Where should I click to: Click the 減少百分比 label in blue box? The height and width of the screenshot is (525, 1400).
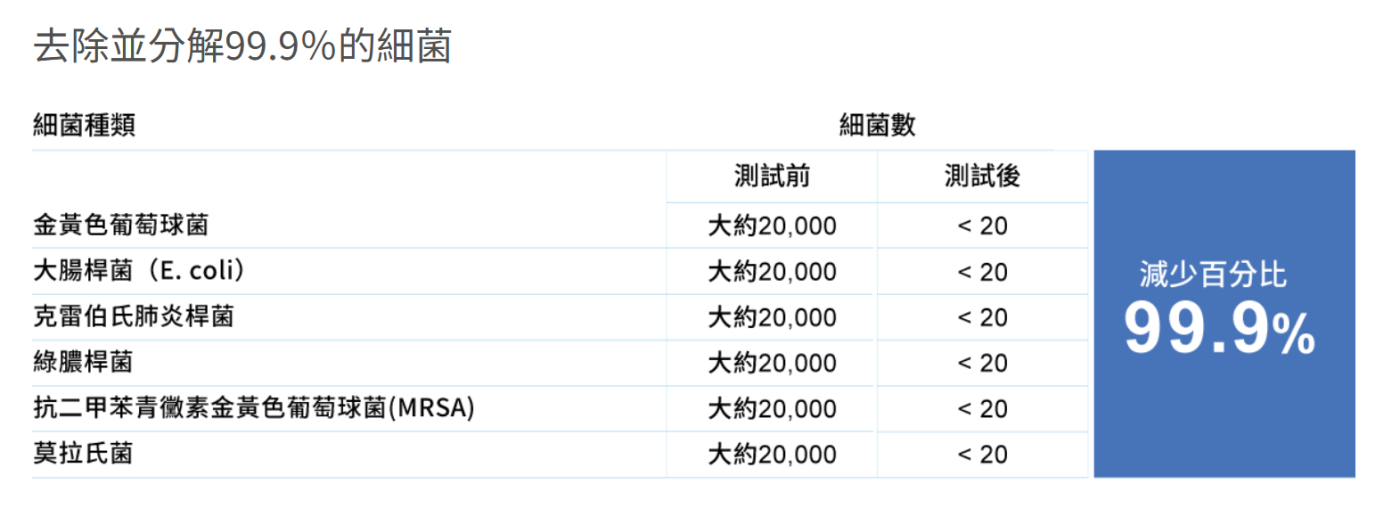pyautogui.click(x=1213, y=275)
